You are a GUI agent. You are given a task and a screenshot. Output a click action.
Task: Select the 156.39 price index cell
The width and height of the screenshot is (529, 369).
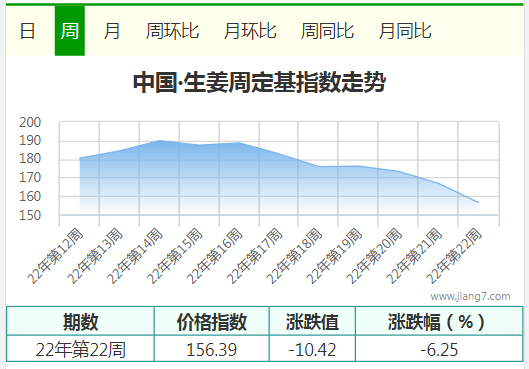click(x=212, y=349)
